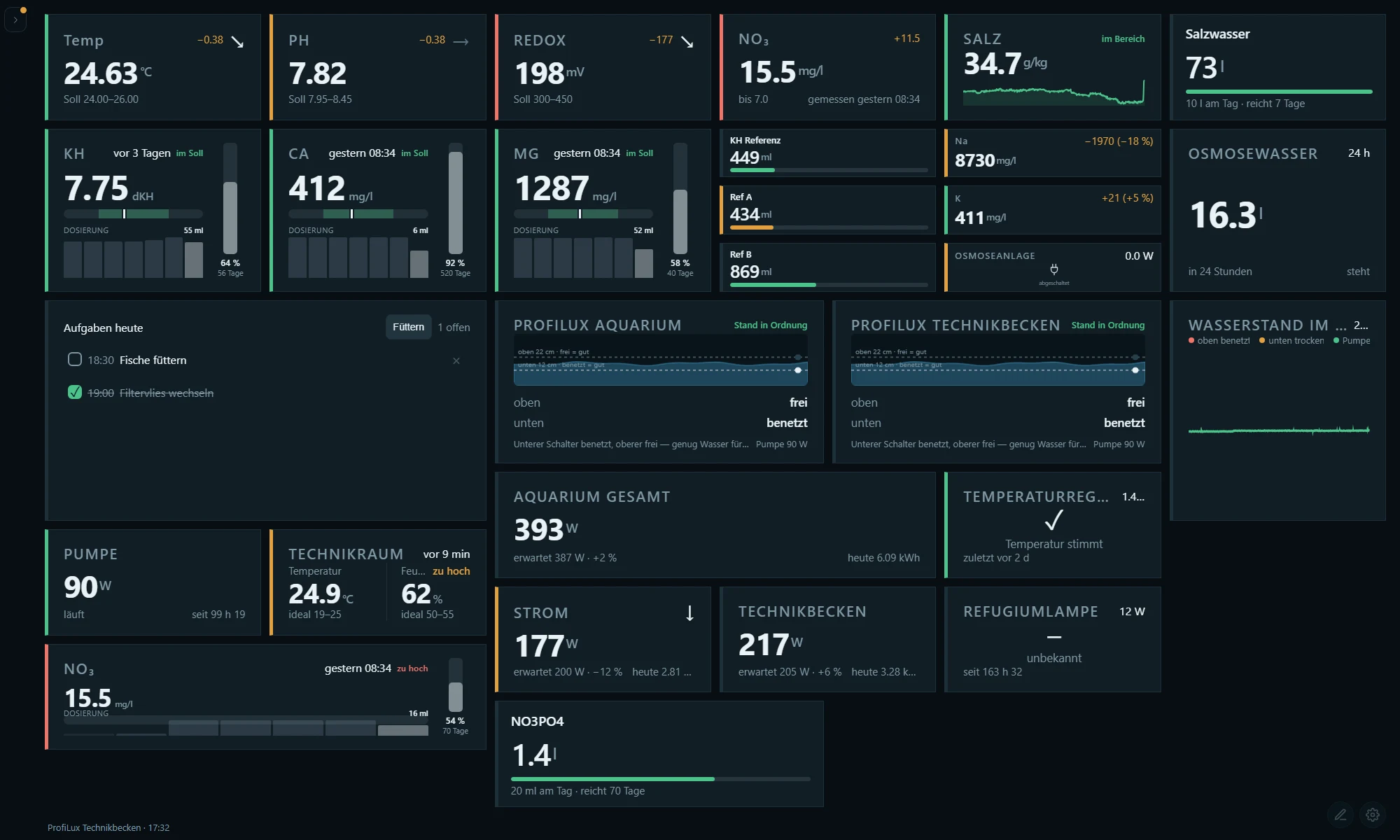
Task: Click the Osmosewasser 16.3 l value
Action: coord(1225,215)
